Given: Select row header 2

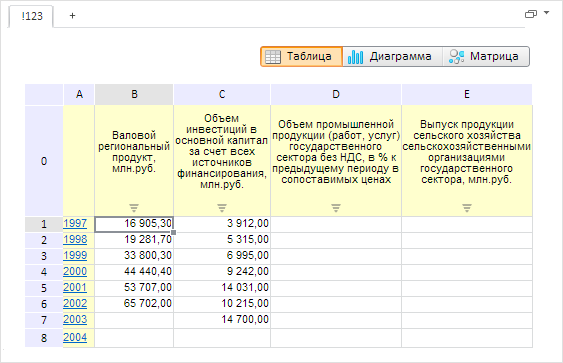Looking at the screenshot, I should pos(44,240).
